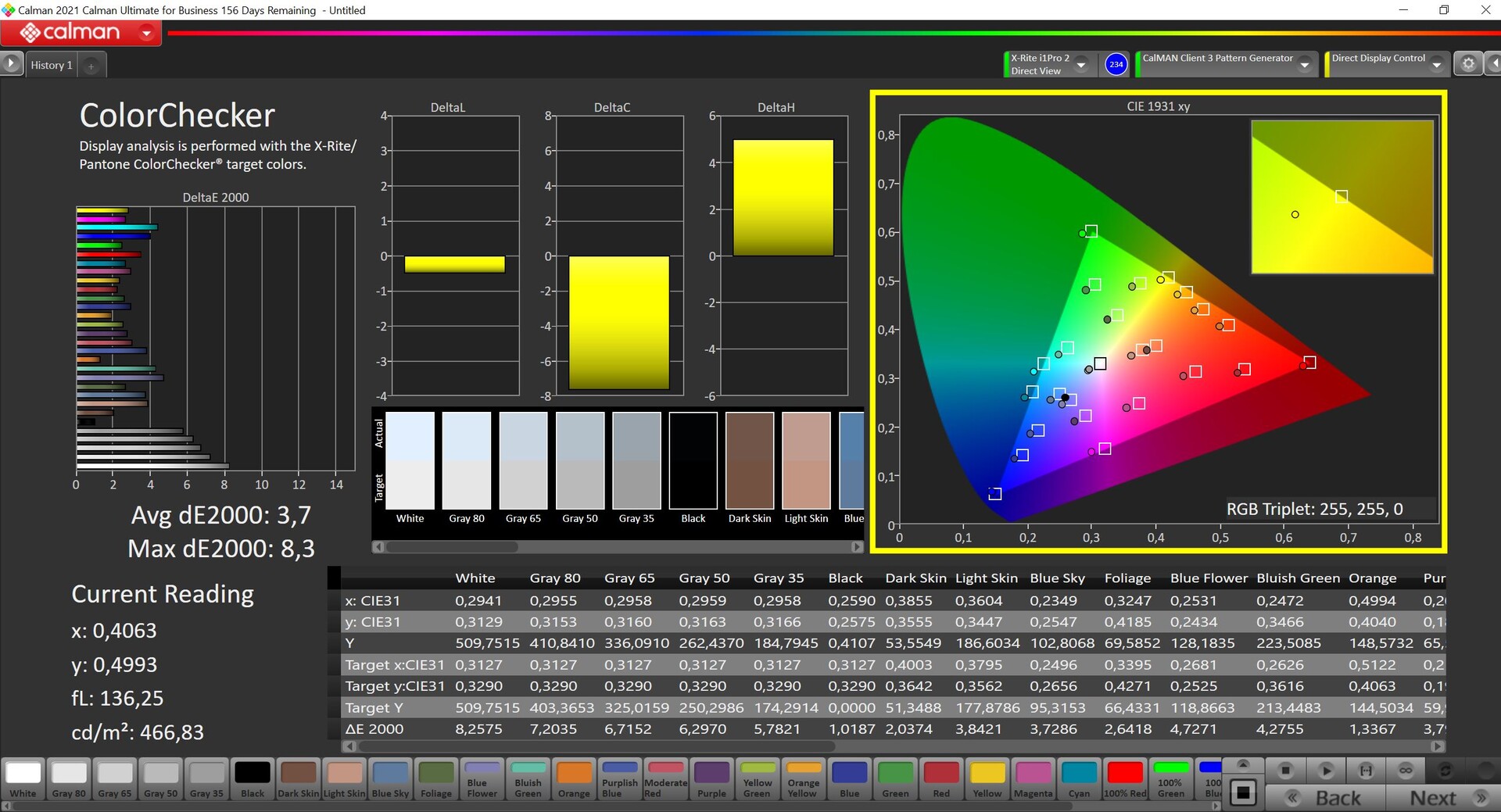This screenshot has width=1501, height=812.
Task: Click the stop measurement icon
Action: (x=1285, y=771)
